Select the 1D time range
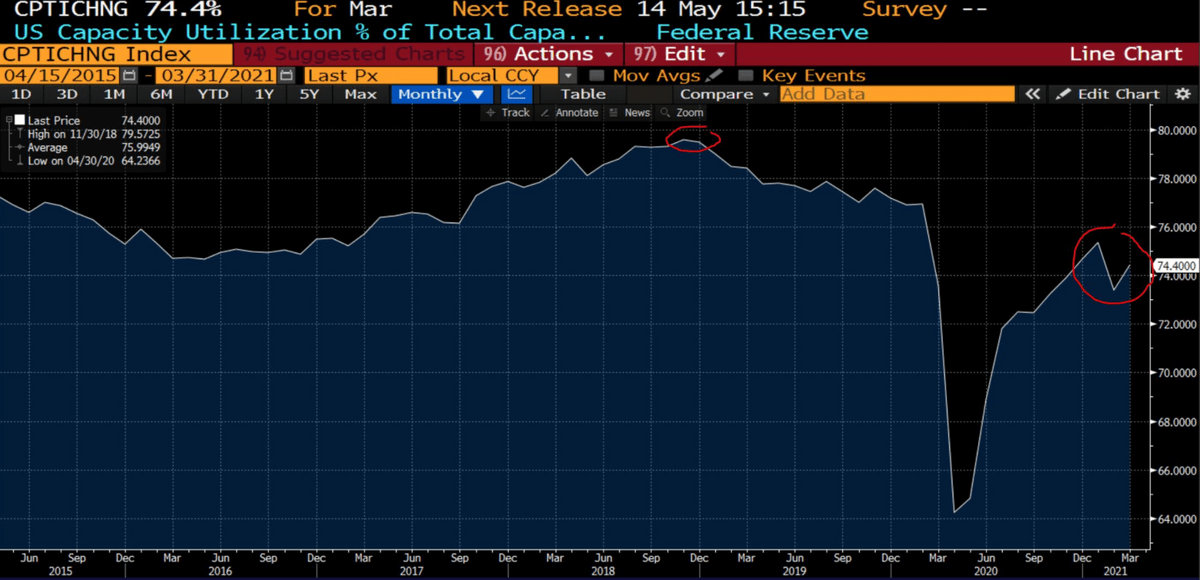Screen dimensions: 1200x580 (x=21, y=94)
